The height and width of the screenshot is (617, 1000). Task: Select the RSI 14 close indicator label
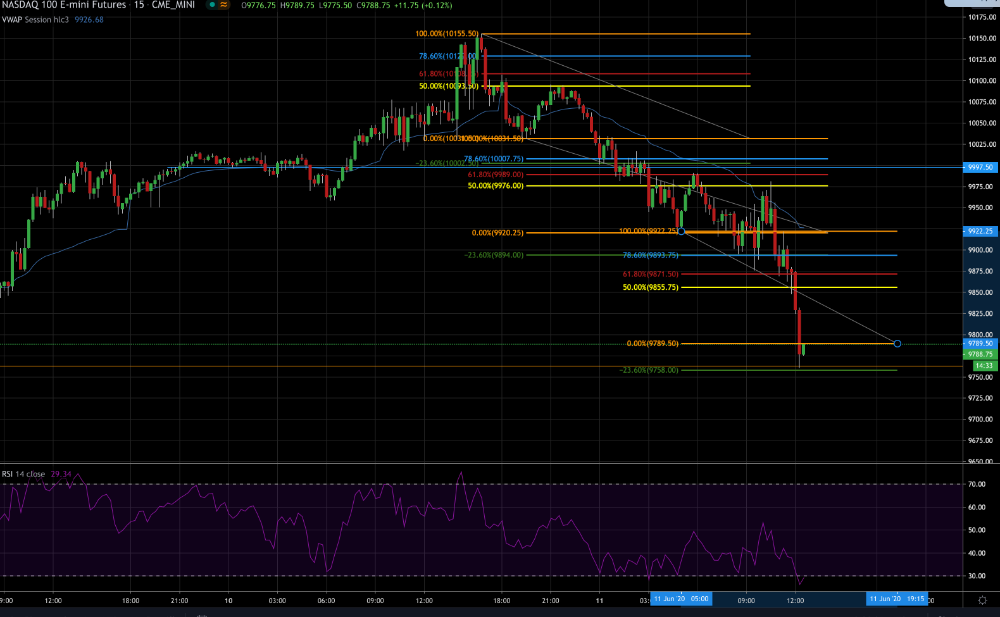[24, 474]
